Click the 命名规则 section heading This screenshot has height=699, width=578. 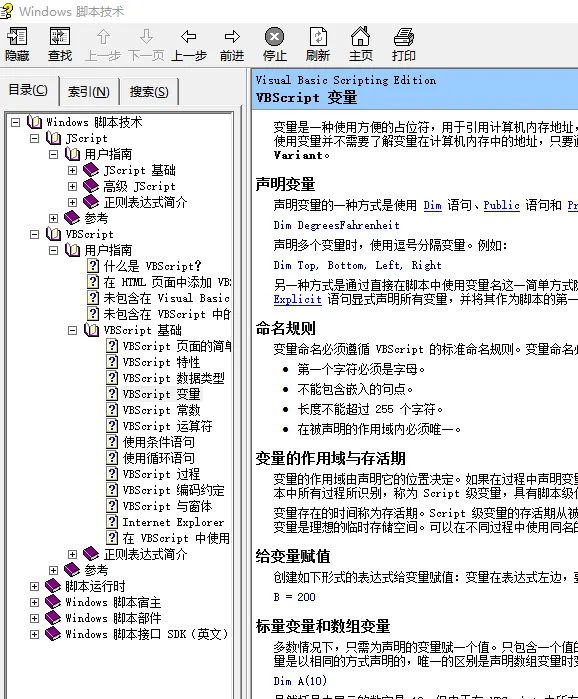pyautogui.click(x=285, y=328)
